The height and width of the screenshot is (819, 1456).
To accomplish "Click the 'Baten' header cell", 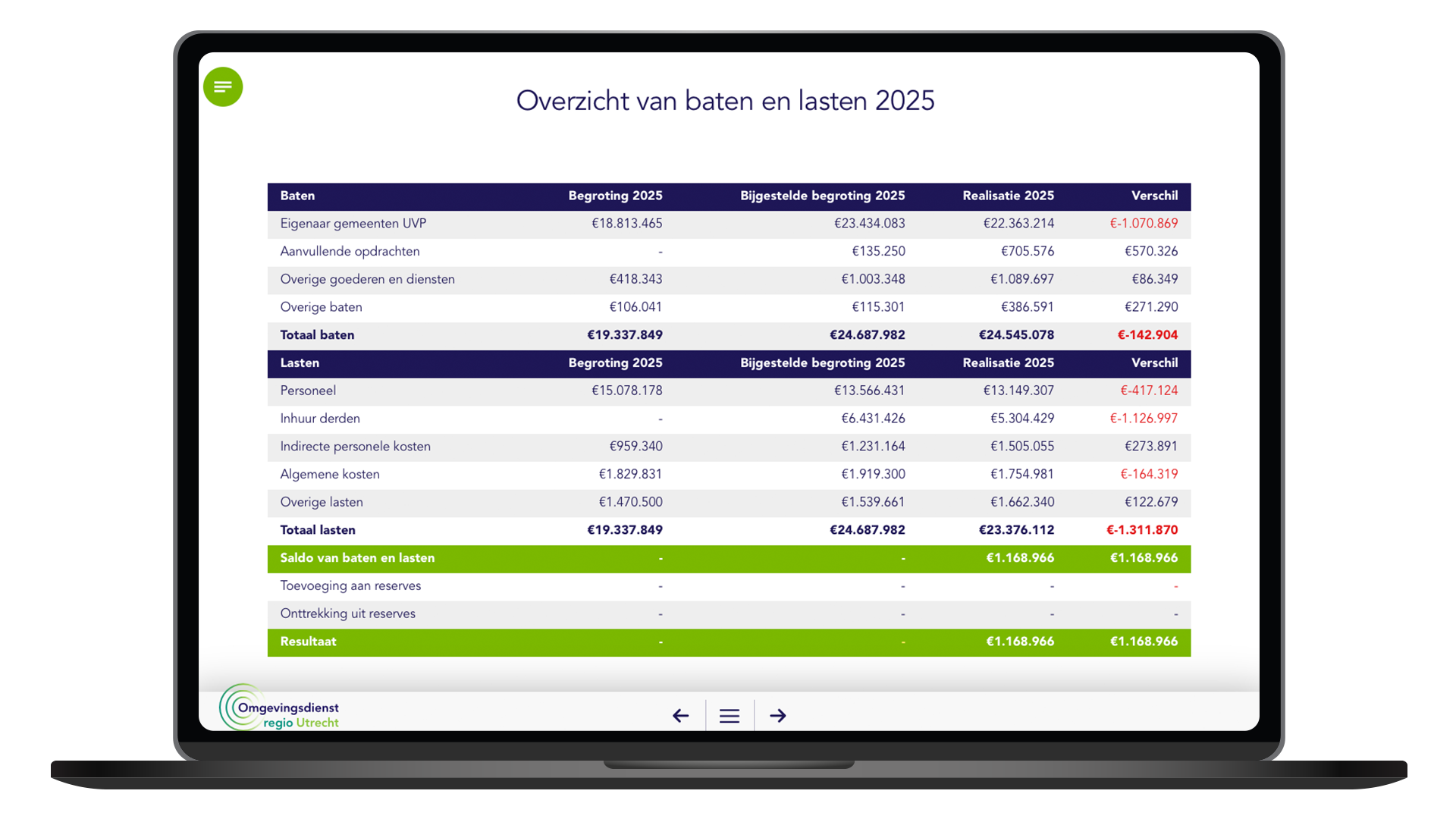I will pyautogui.click(x=297, y=196).
